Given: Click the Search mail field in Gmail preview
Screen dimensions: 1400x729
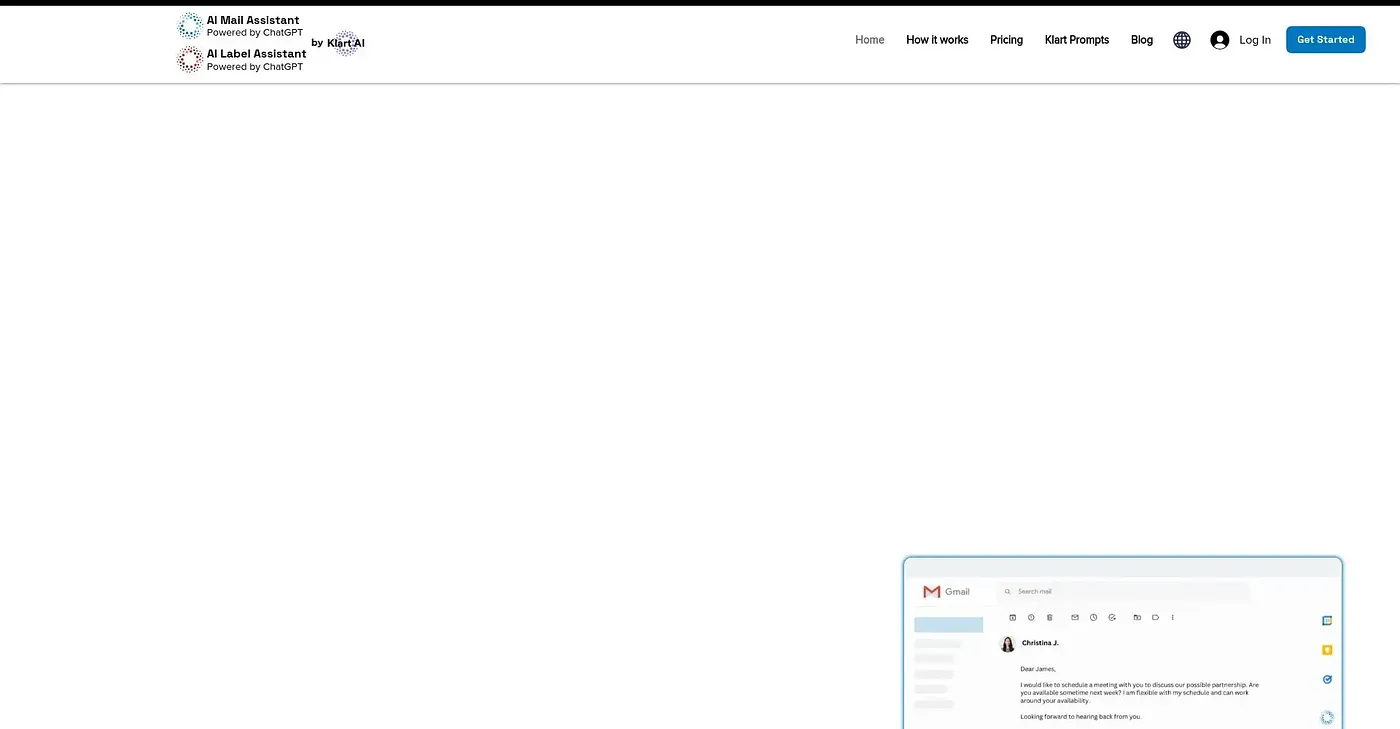Looking at the screenshot, I should point(1124,591).
